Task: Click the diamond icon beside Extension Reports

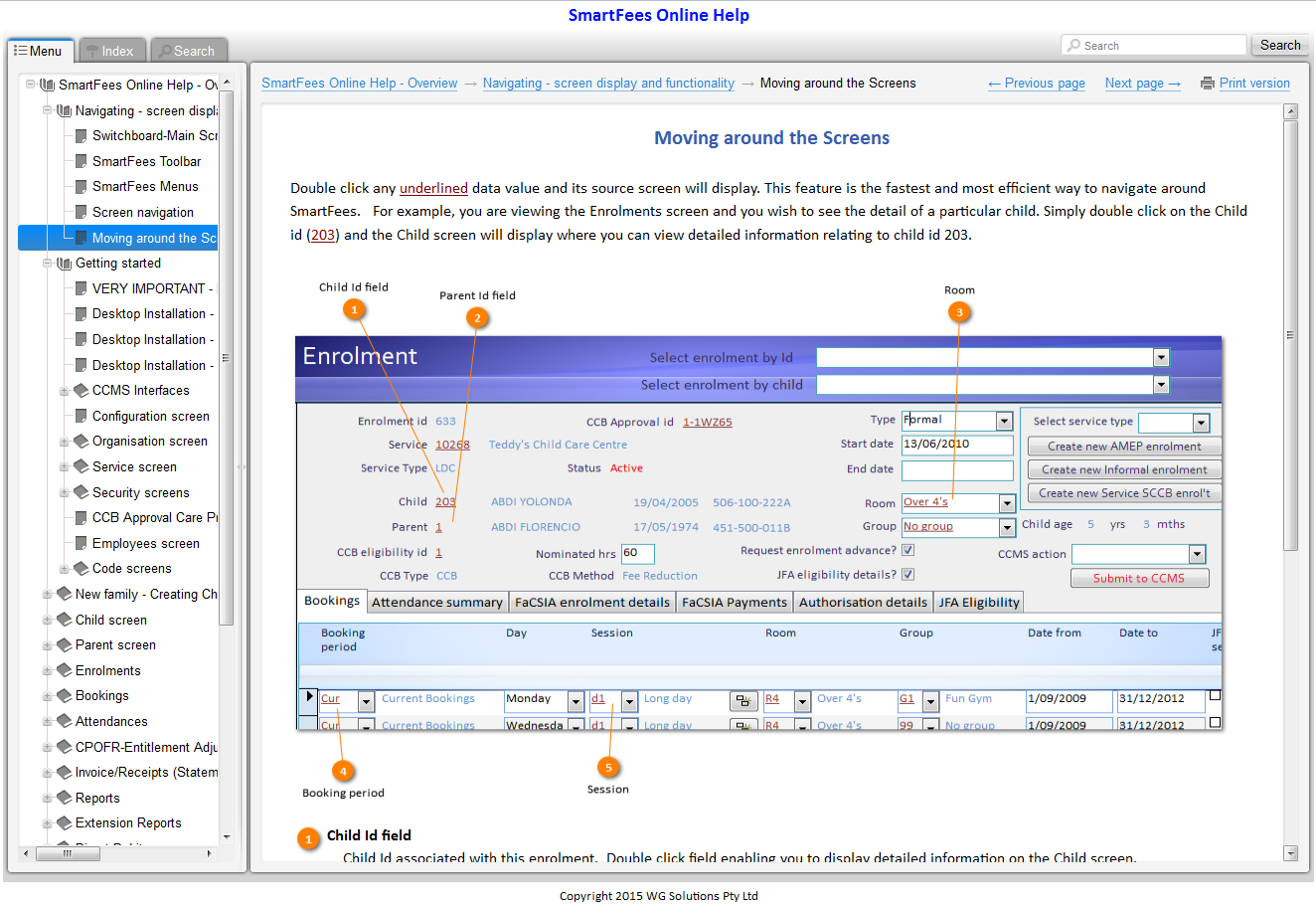Action: coord(65,822)
